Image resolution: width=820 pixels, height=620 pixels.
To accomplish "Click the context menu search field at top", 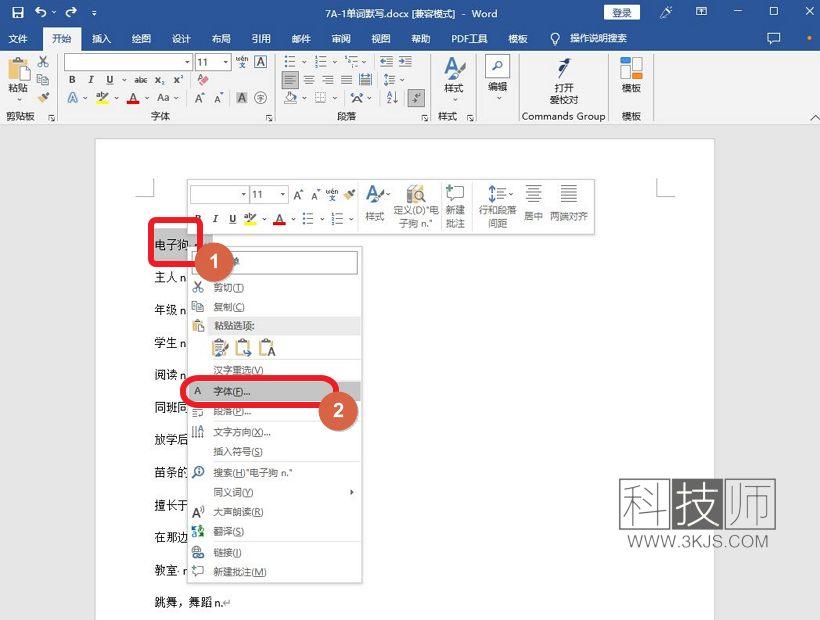I will coord(275,262).
